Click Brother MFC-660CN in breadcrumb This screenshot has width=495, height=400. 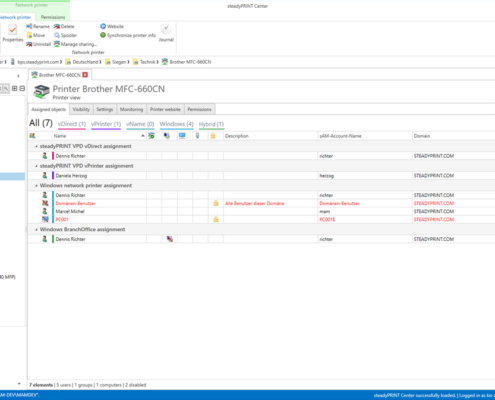(186, 62)
